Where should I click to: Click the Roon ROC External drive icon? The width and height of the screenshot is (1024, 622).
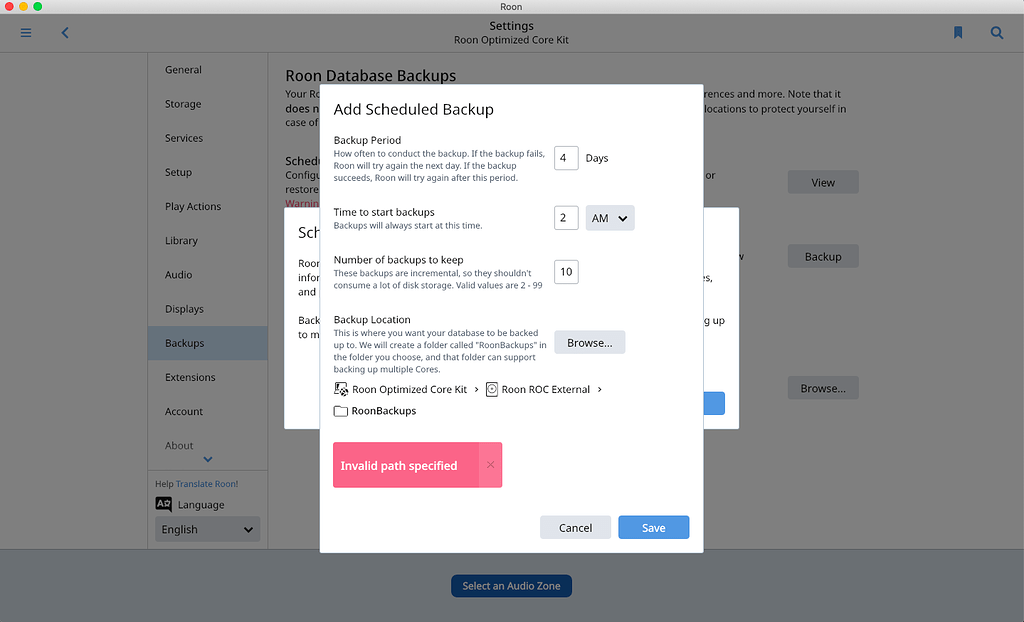490,388
